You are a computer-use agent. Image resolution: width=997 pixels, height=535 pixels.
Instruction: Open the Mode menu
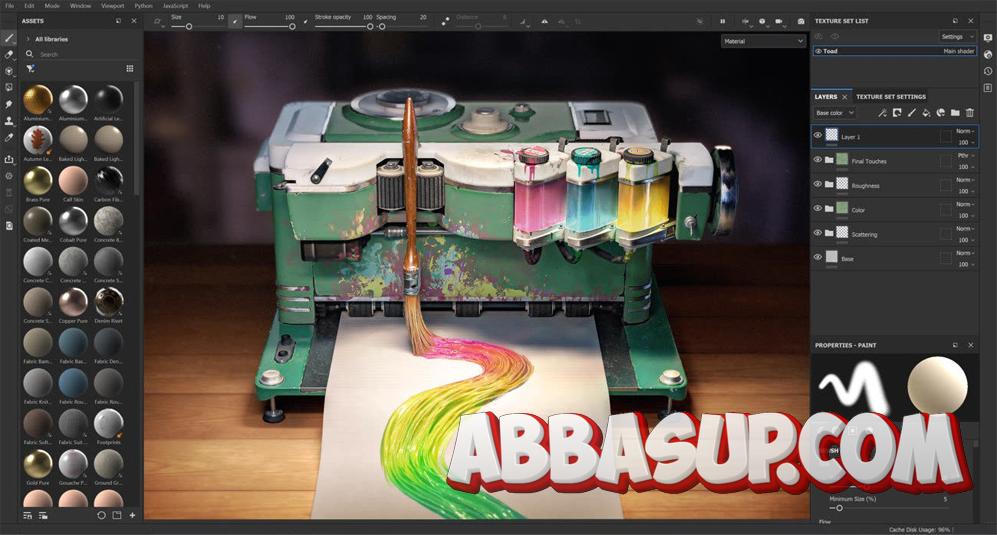pos(52,6)
